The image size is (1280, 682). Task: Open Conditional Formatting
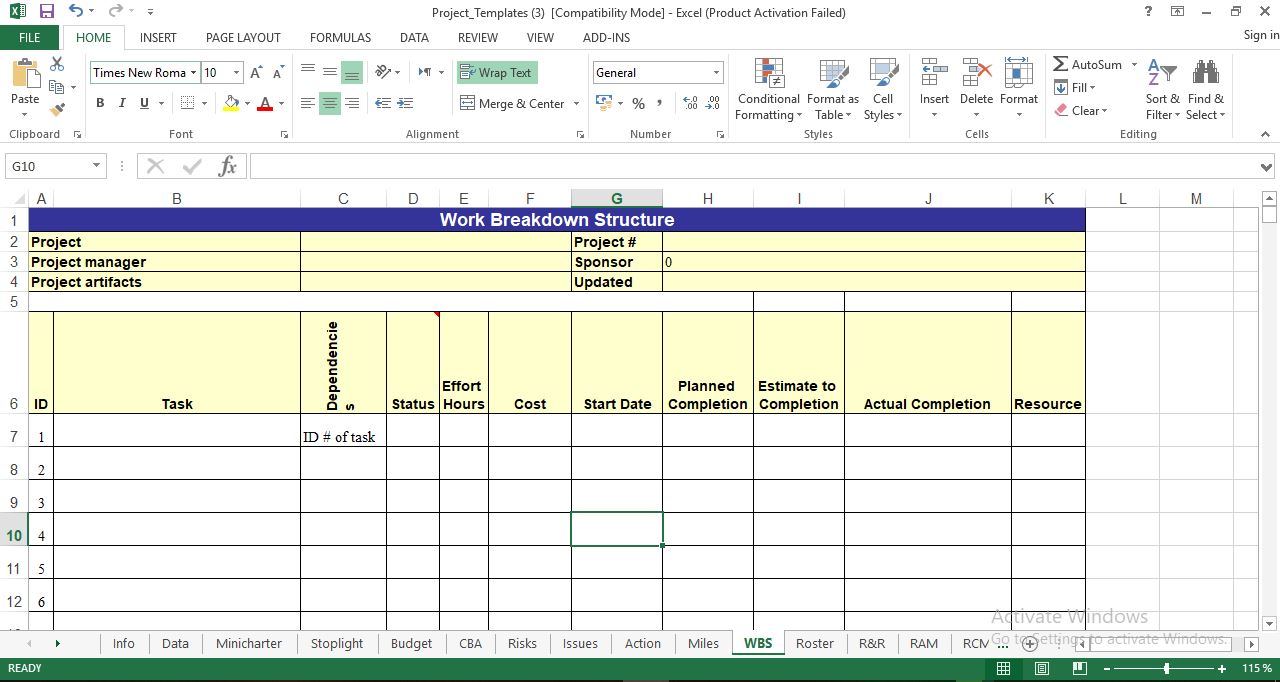[768, 88]
